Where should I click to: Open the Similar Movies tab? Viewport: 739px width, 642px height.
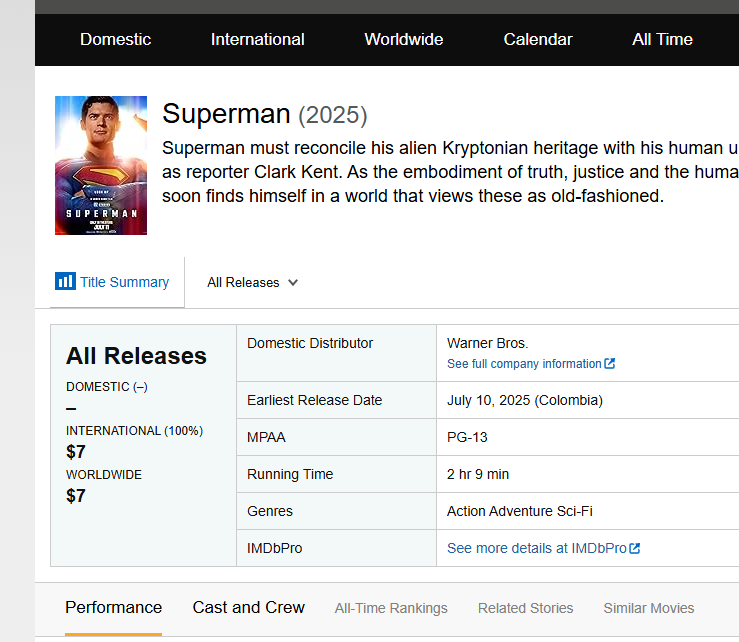[x=649, y=609]
